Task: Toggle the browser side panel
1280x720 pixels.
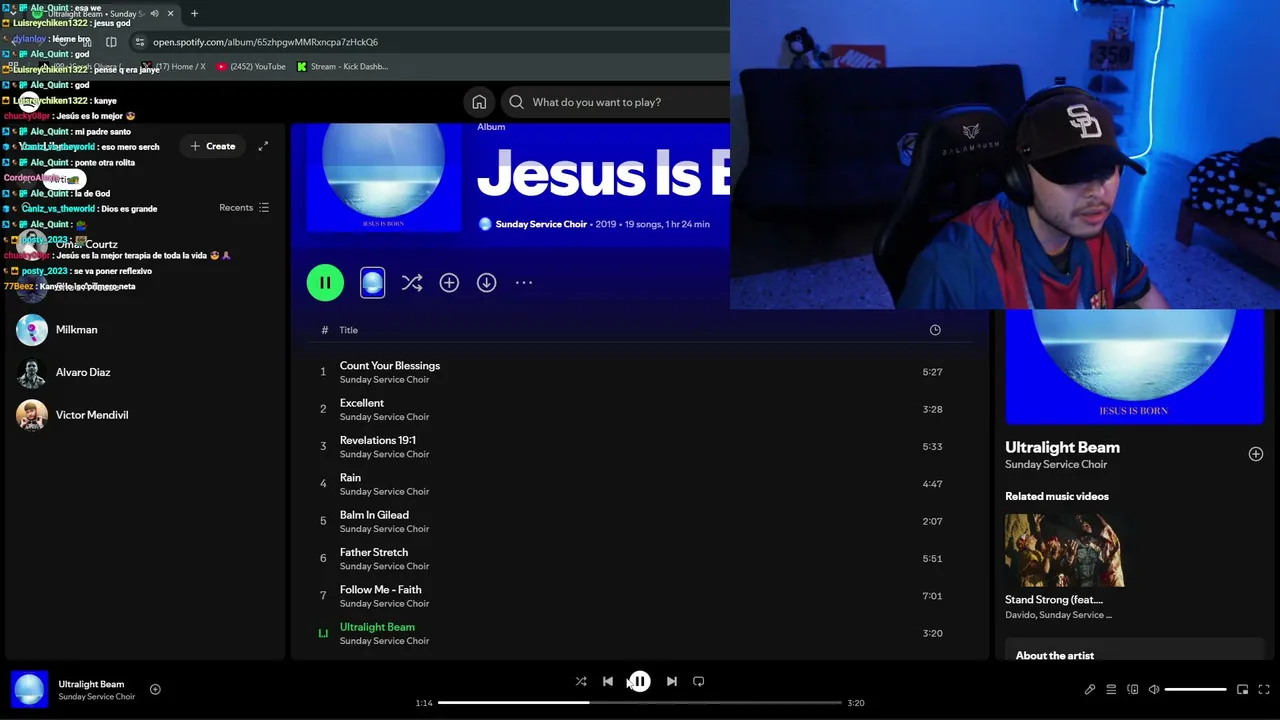Action: tap(111, 42)
